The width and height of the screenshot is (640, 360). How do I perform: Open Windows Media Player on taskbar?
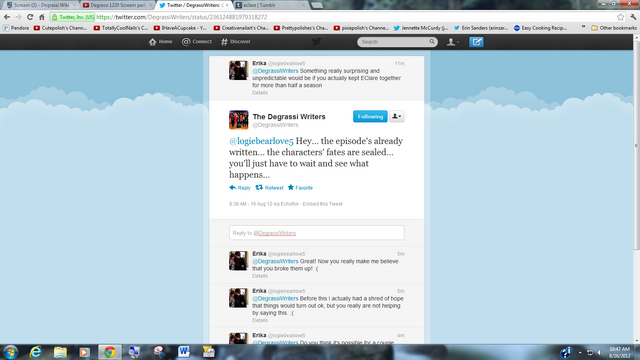coord(84,352)
